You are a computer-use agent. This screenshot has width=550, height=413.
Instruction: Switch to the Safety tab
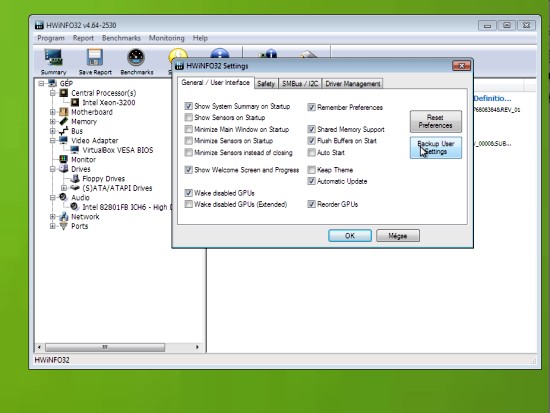point(266,84)
